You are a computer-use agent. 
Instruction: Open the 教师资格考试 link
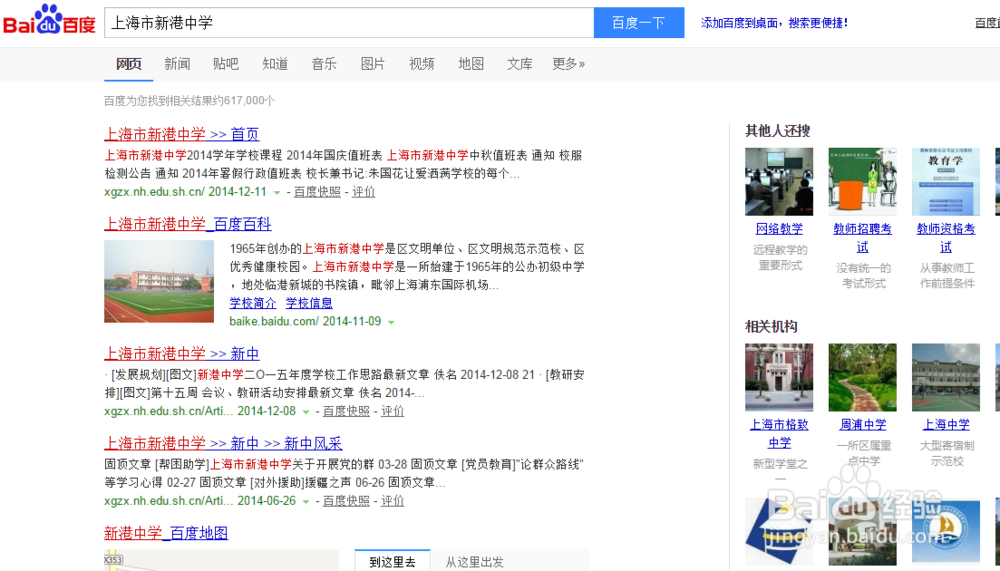[946, 237]
